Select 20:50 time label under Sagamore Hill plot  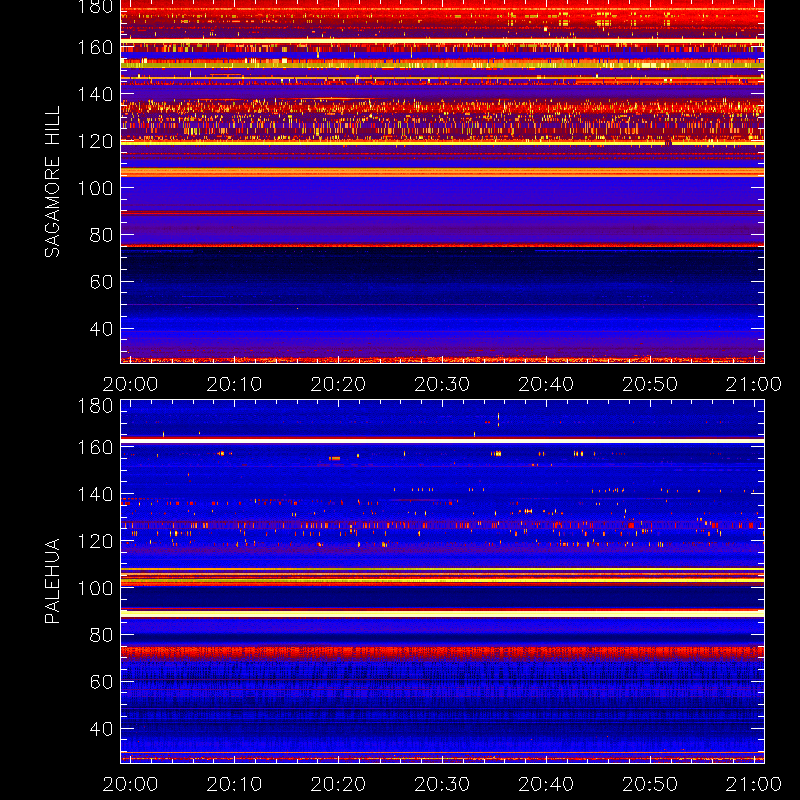(x=650, y=384)
